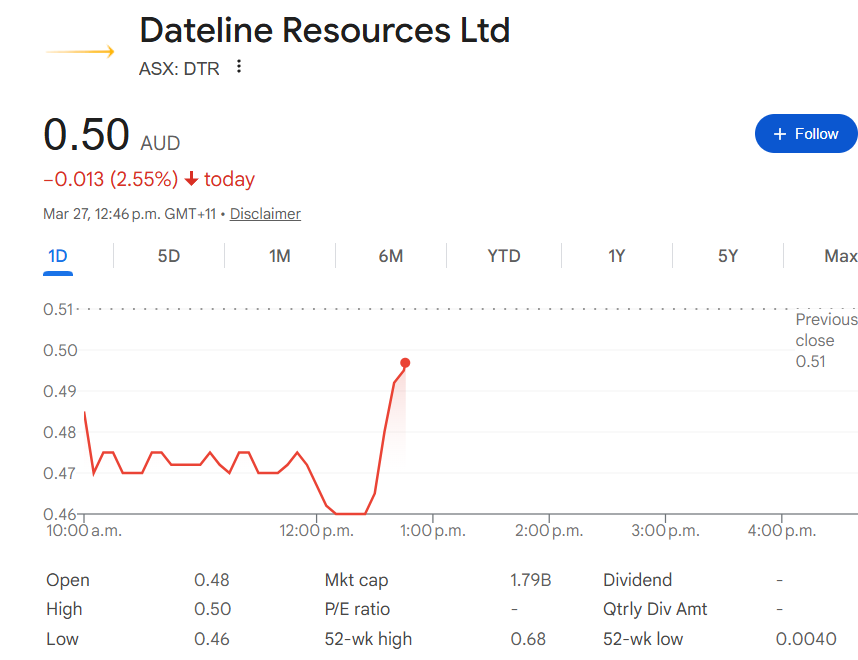Click the Previous close 0.51 label
The height and width of the screenshot is (660, 858).
click(826, 340)
